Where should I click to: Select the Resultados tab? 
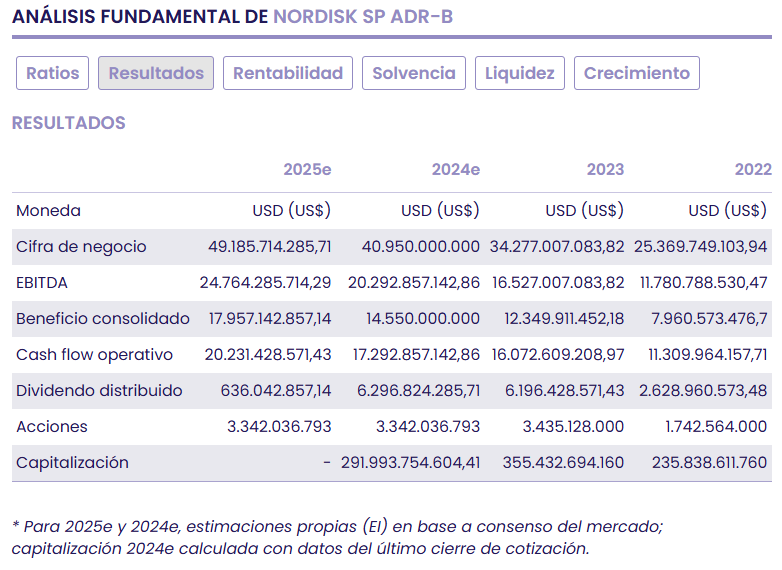(156, 73)
